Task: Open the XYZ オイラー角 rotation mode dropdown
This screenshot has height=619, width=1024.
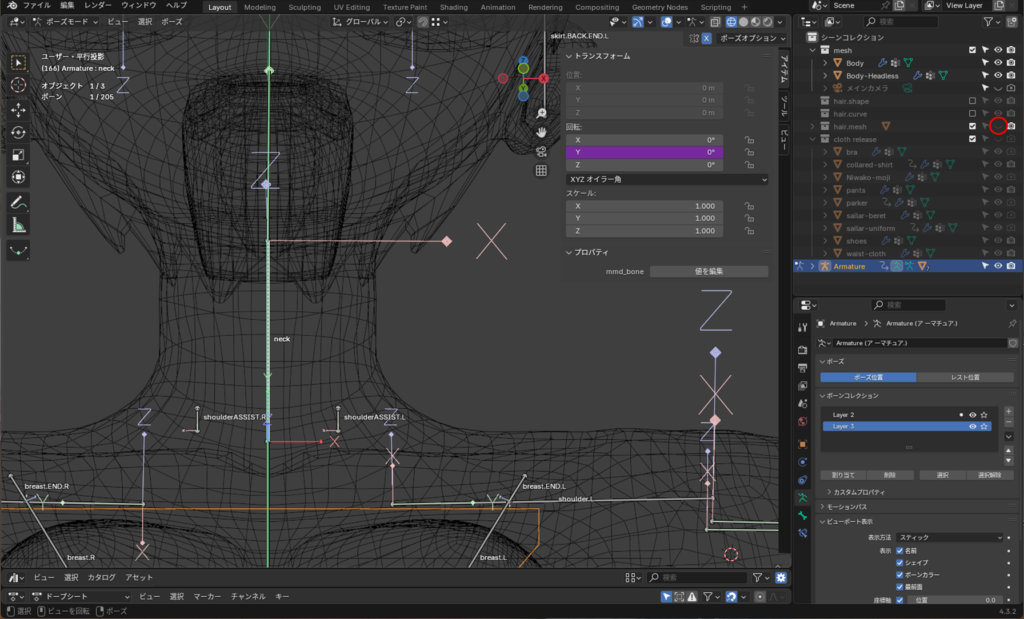Action: [x=666, y=179]
